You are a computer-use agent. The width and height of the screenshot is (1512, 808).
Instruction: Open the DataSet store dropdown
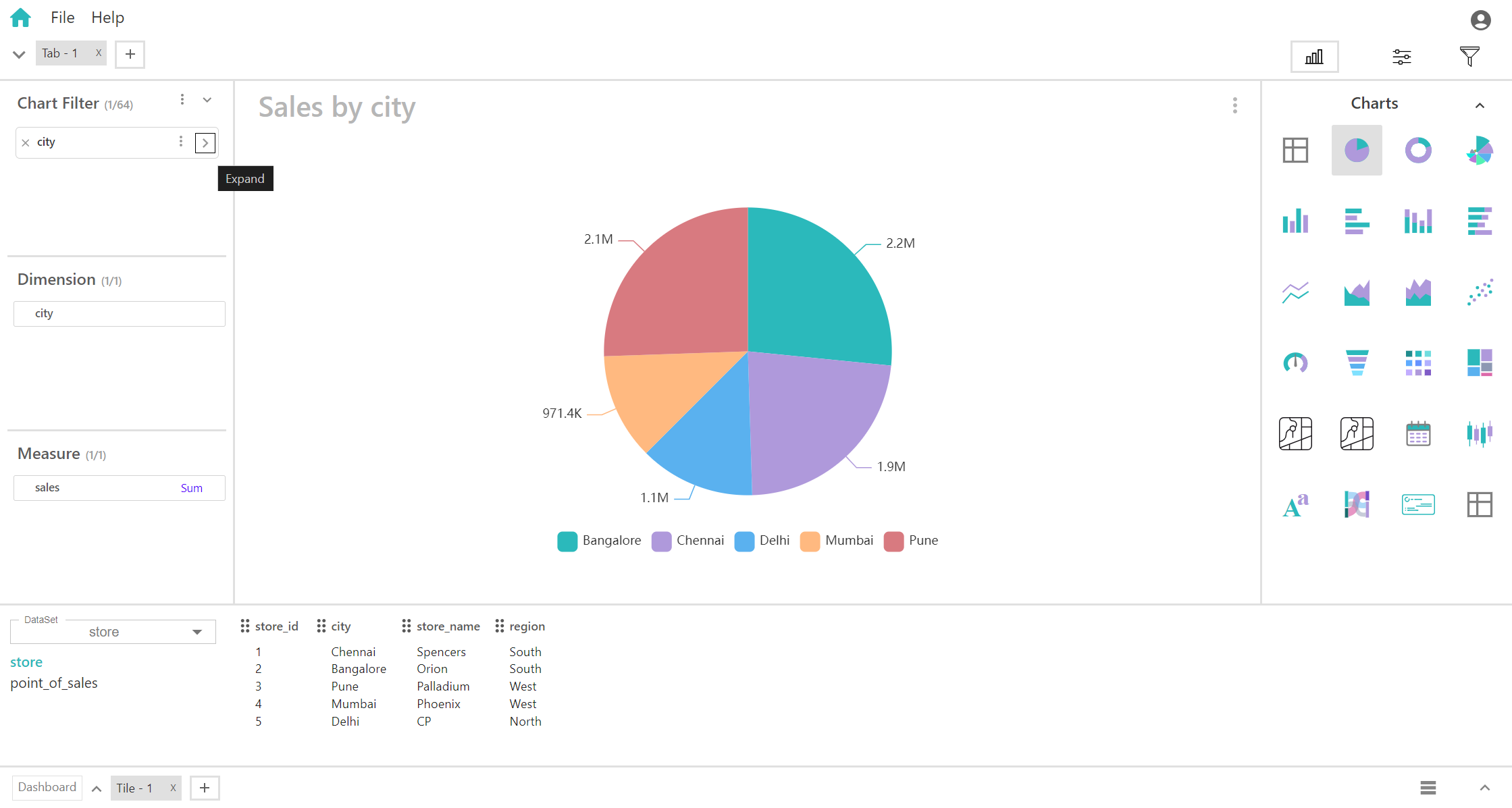[x=113, y=632]
